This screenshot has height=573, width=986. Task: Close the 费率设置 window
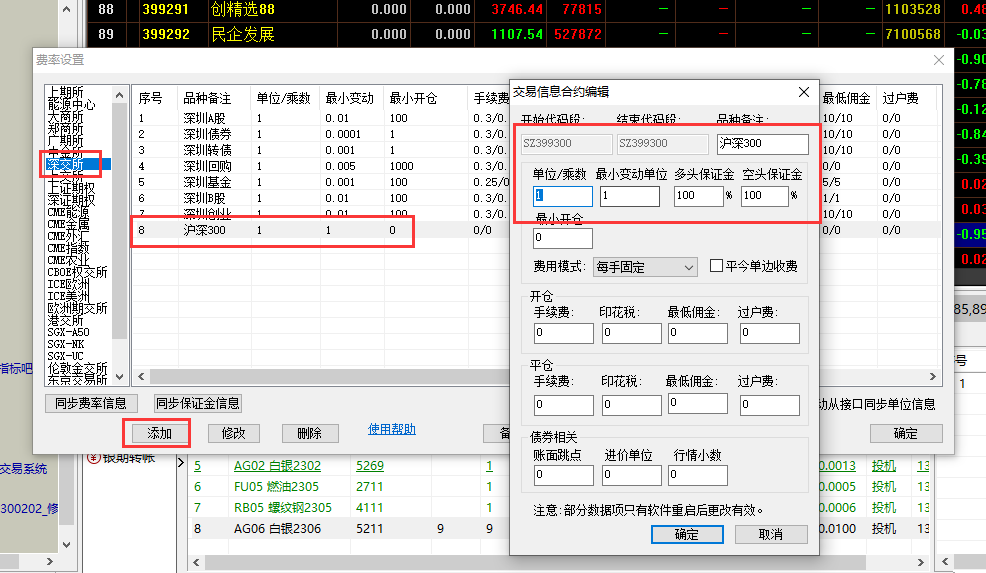coord(938,60)
